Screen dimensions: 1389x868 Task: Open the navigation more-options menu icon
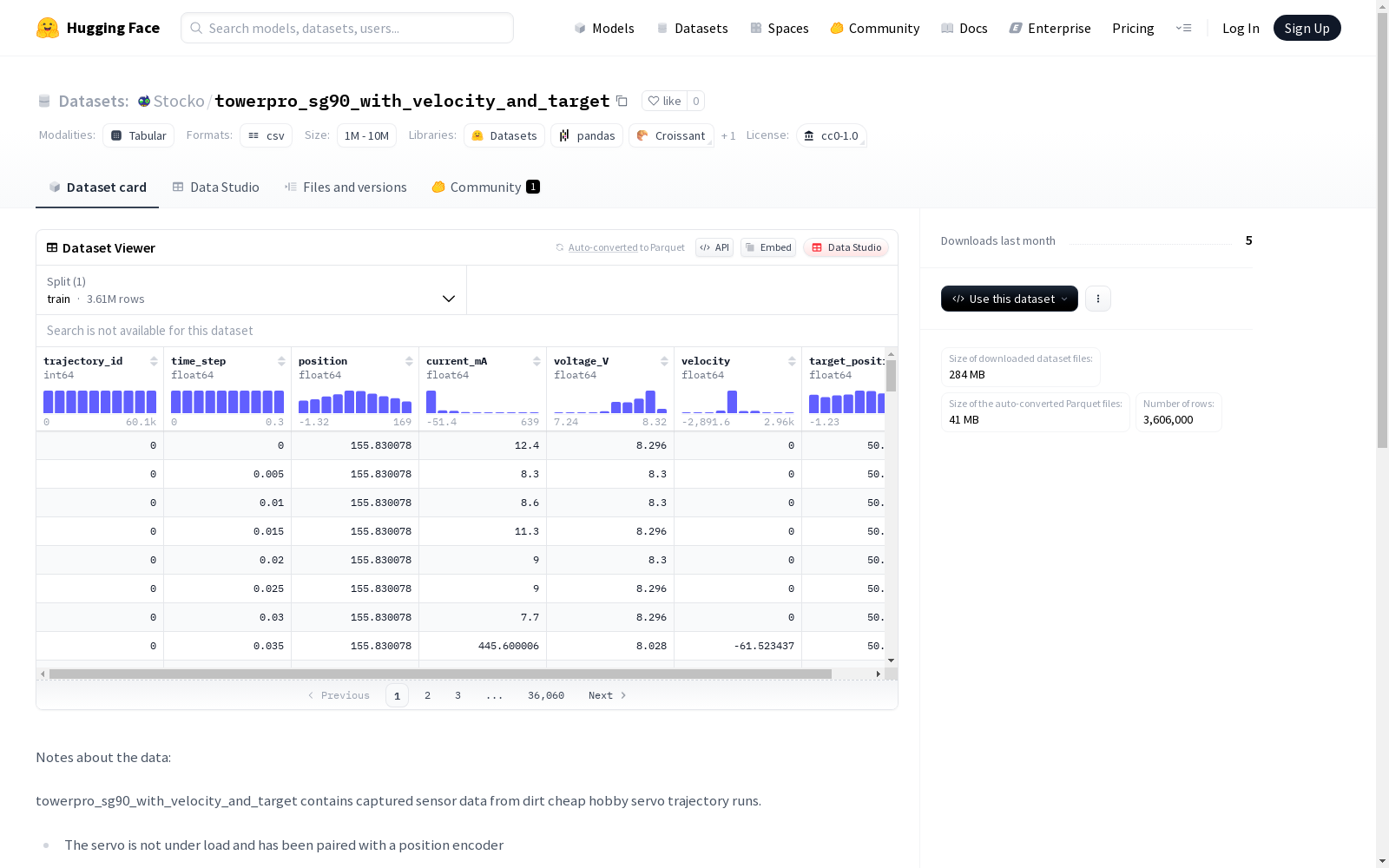click(1183, 28)
